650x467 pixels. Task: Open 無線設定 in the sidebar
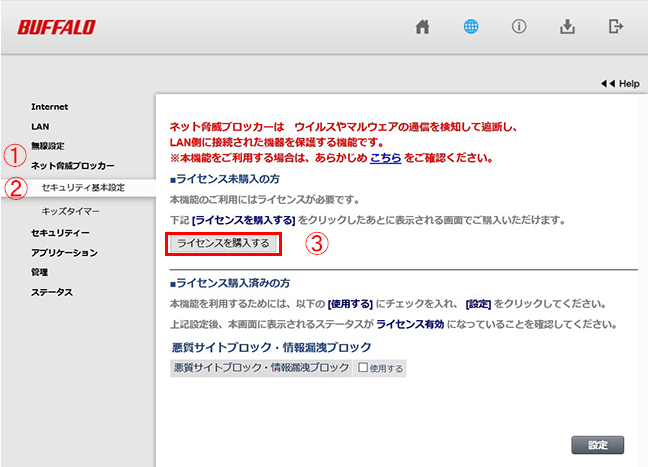(x=47, y=145)
